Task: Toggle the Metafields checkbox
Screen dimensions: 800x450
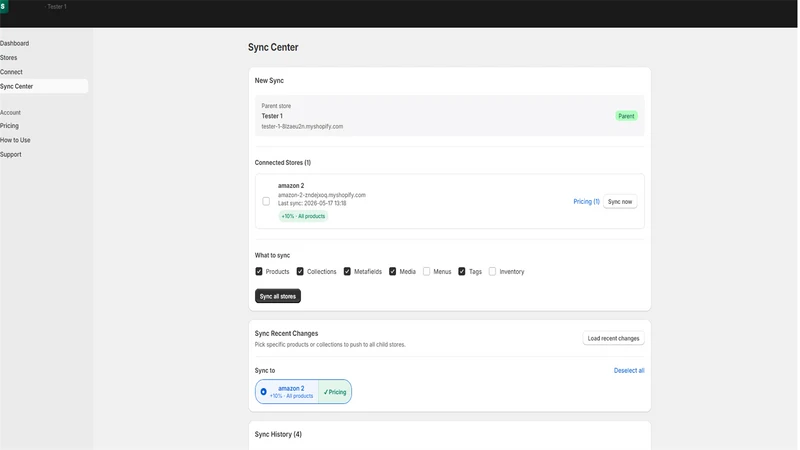Action: pyautogui.click(x=347, y=271)
